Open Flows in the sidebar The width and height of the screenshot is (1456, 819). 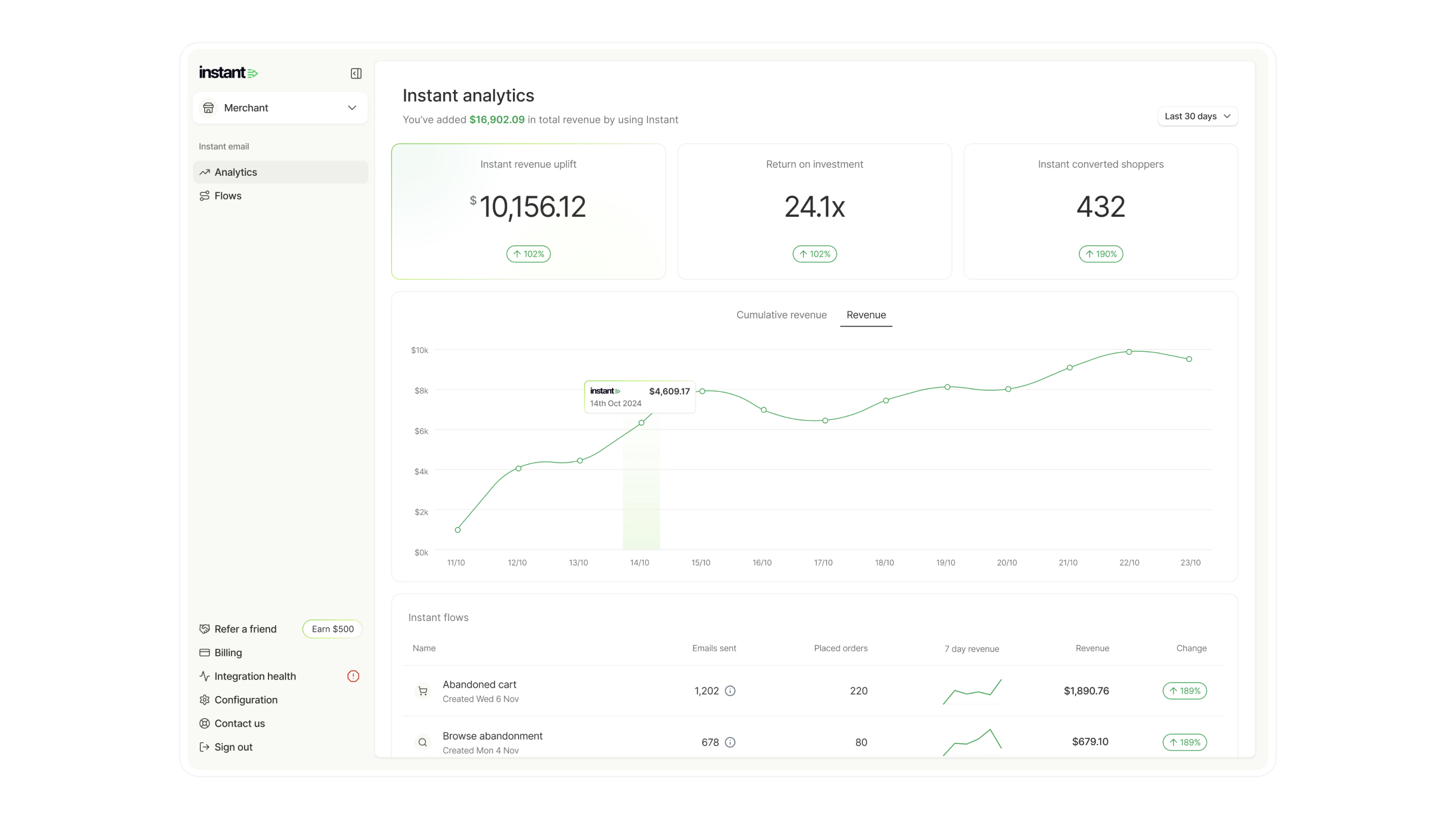point(228,196)
